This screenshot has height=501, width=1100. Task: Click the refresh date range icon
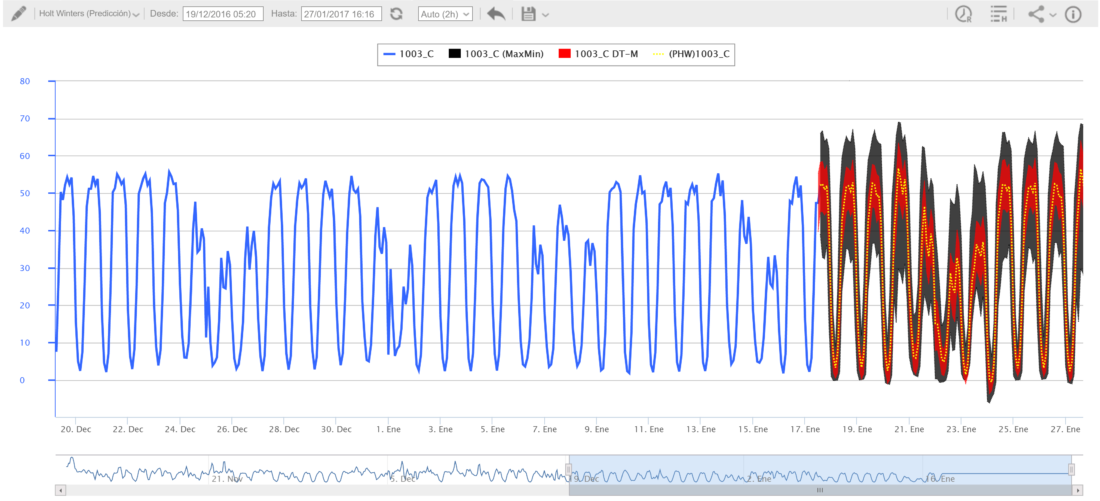[x=396, y=14]
